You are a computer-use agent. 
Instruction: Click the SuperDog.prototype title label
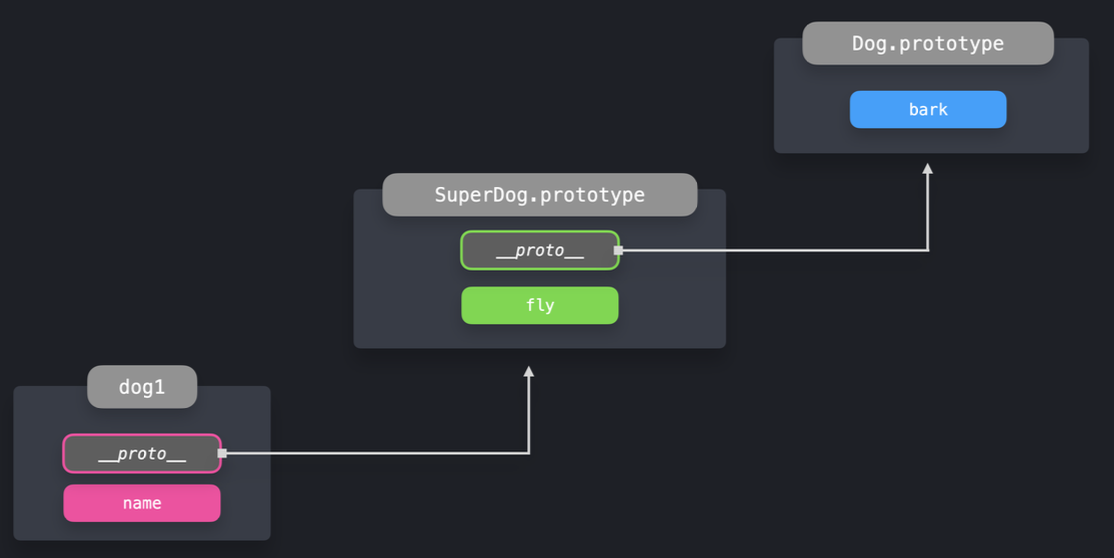[x=539, y=194]
